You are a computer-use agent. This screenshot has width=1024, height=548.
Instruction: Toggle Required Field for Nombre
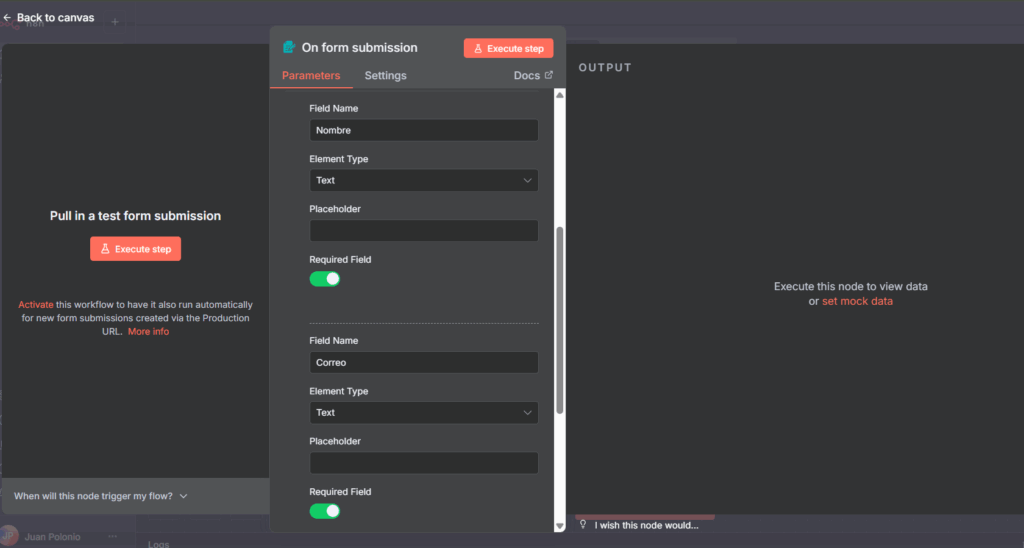[325, 278]
